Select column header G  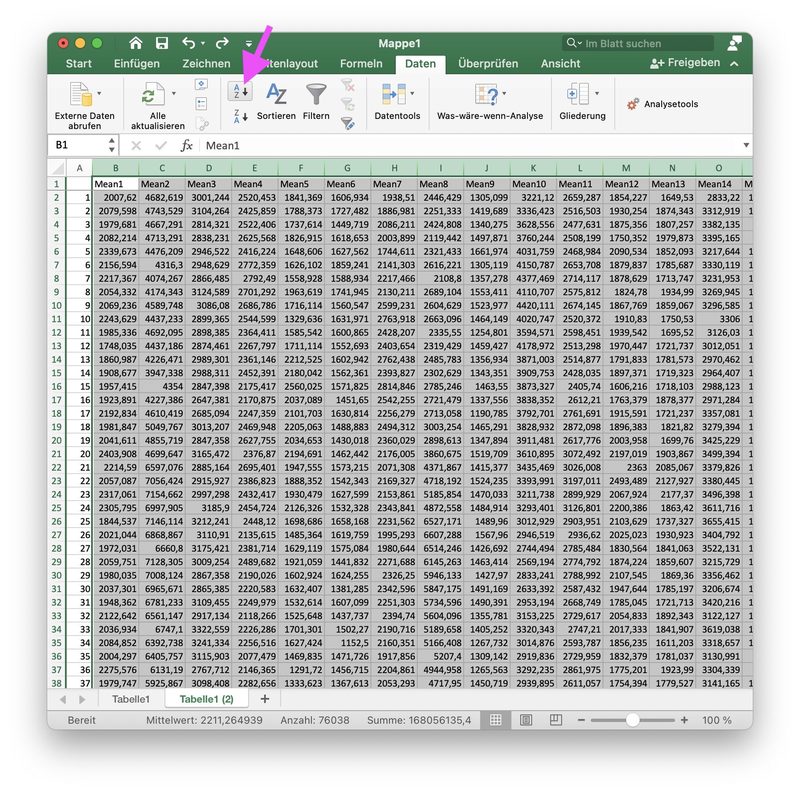tap(347, 168)
